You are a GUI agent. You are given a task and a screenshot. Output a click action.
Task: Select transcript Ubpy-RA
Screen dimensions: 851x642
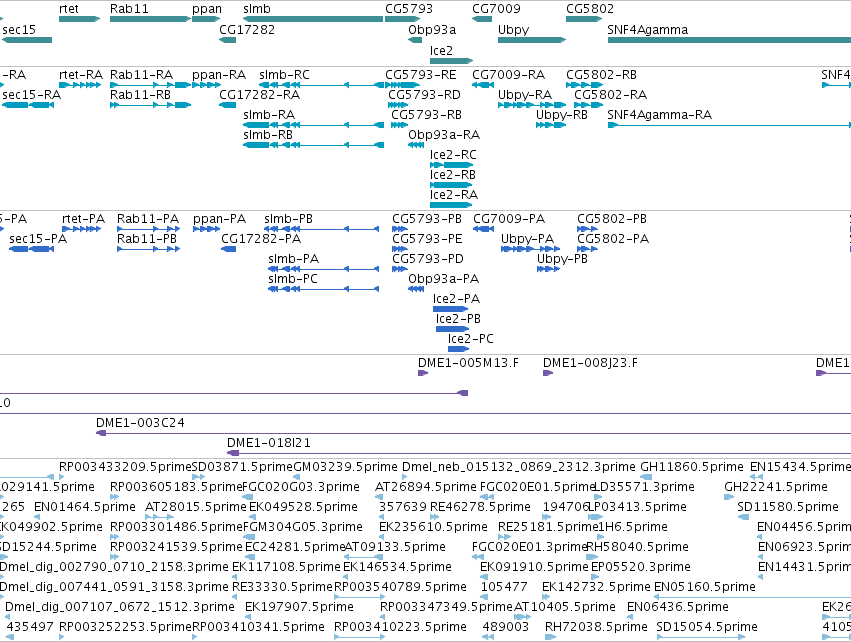pos(532,105)
